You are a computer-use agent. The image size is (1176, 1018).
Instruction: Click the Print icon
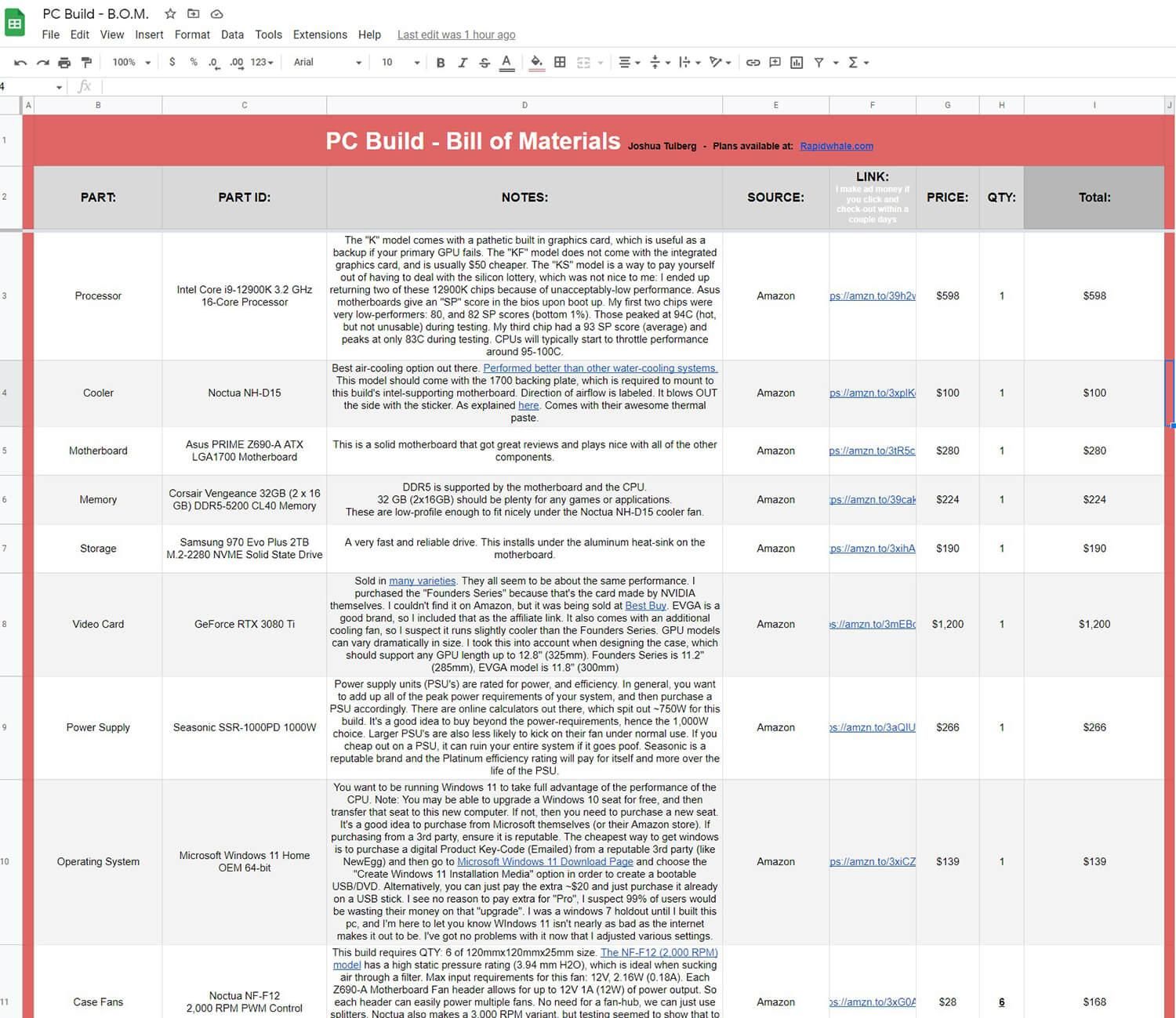coord(64,63)
